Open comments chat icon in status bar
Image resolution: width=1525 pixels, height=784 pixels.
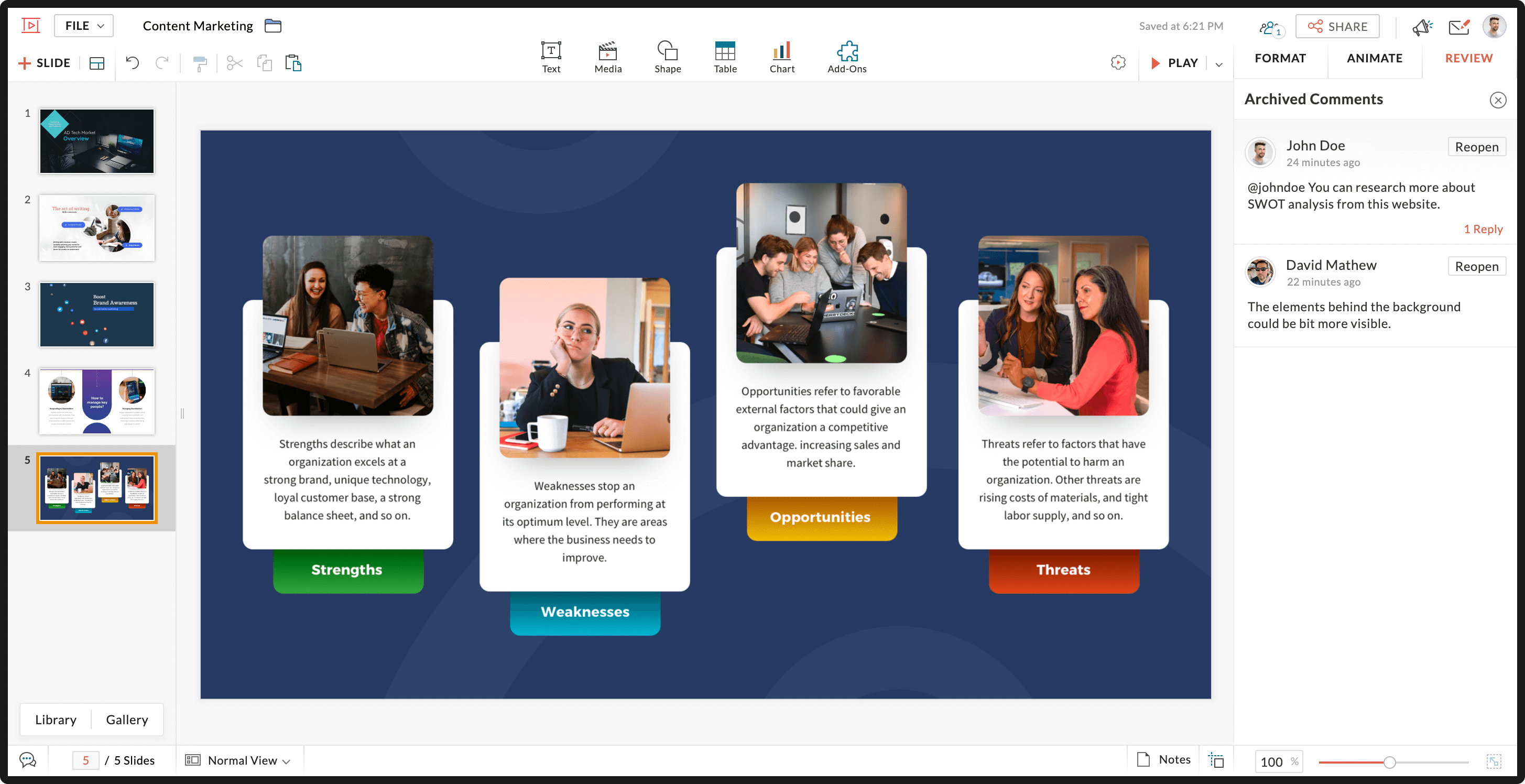[x=27, y=760]
